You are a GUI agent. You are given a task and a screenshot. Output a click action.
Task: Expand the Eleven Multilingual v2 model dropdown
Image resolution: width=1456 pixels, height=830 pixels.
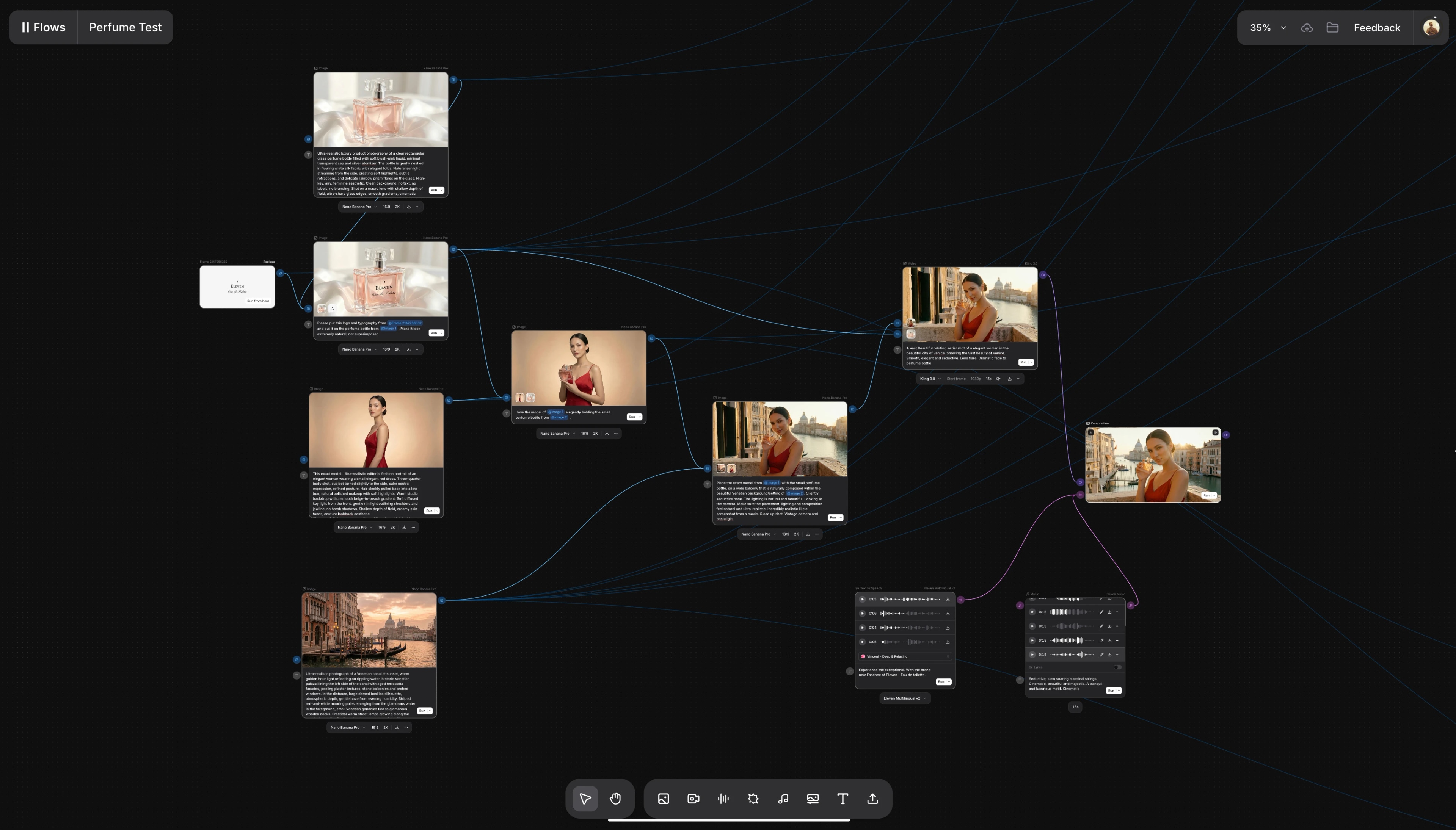pyautogui.click(x=905, y=698)
